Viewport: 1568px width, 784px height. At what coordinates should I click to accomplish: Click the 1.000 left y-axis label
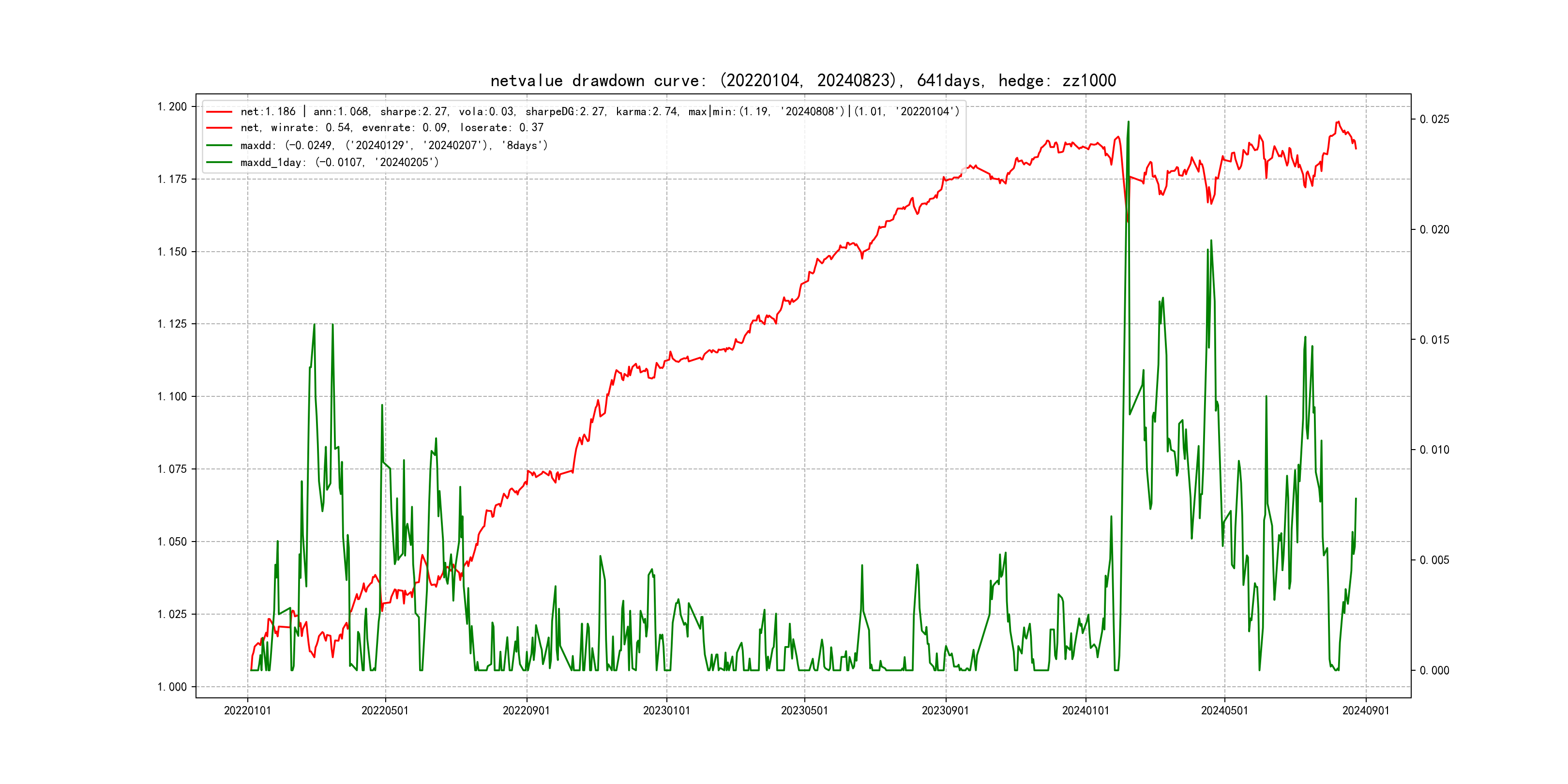coord(172,687)
